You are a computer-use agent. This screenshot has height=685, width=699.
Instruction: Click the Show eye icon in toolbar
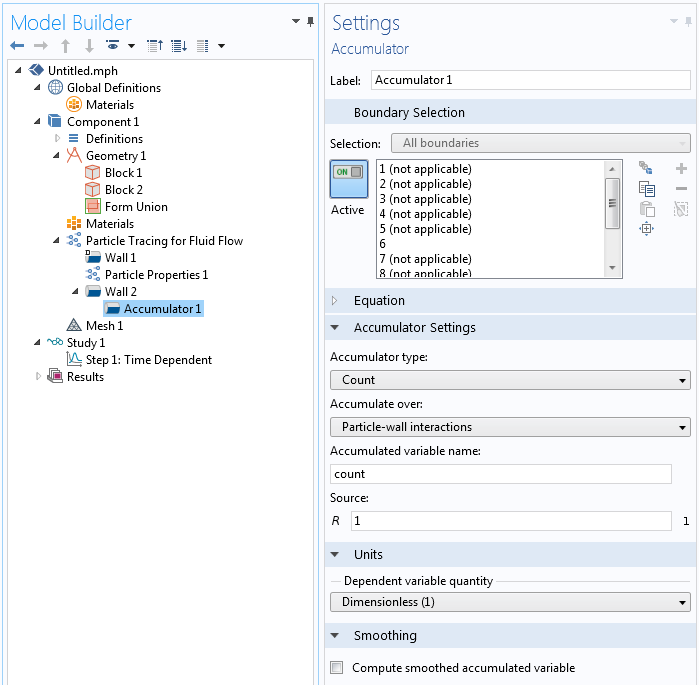pyautogui.click(x=113, y=45)
